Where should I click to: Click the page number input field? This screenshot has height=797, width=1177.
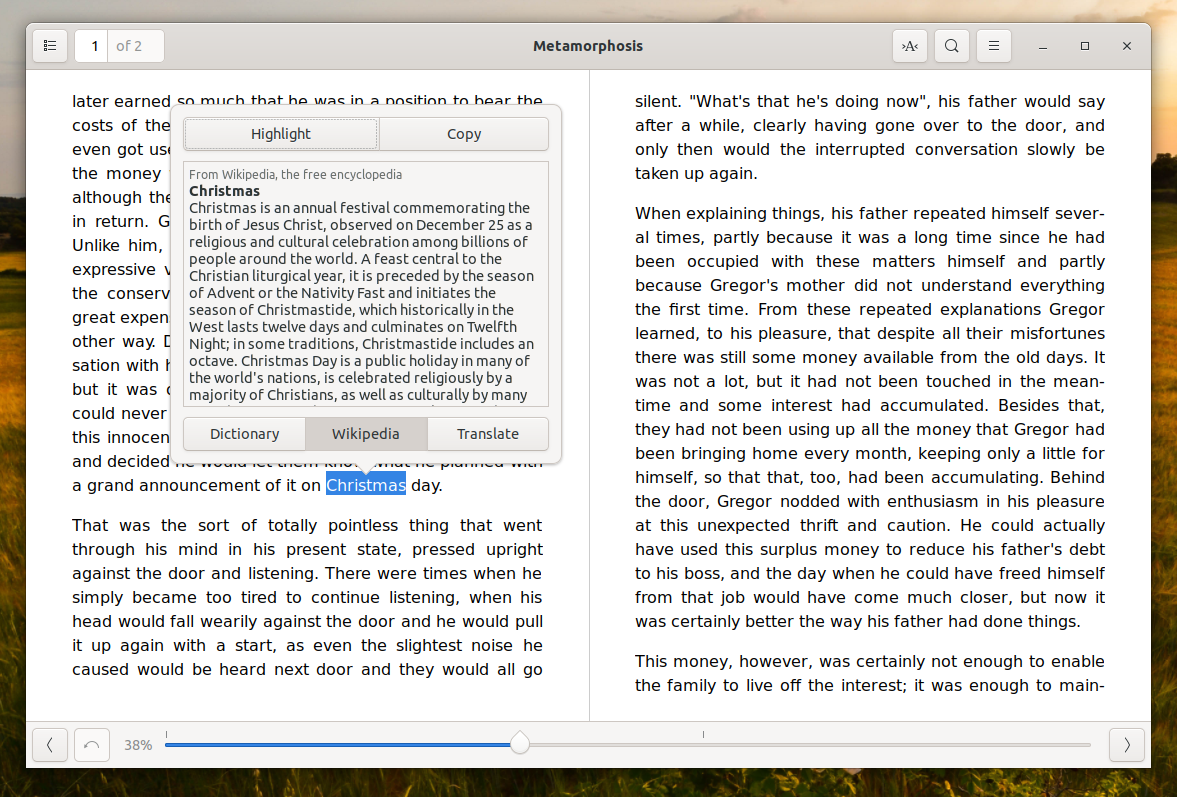pos(91,45)
